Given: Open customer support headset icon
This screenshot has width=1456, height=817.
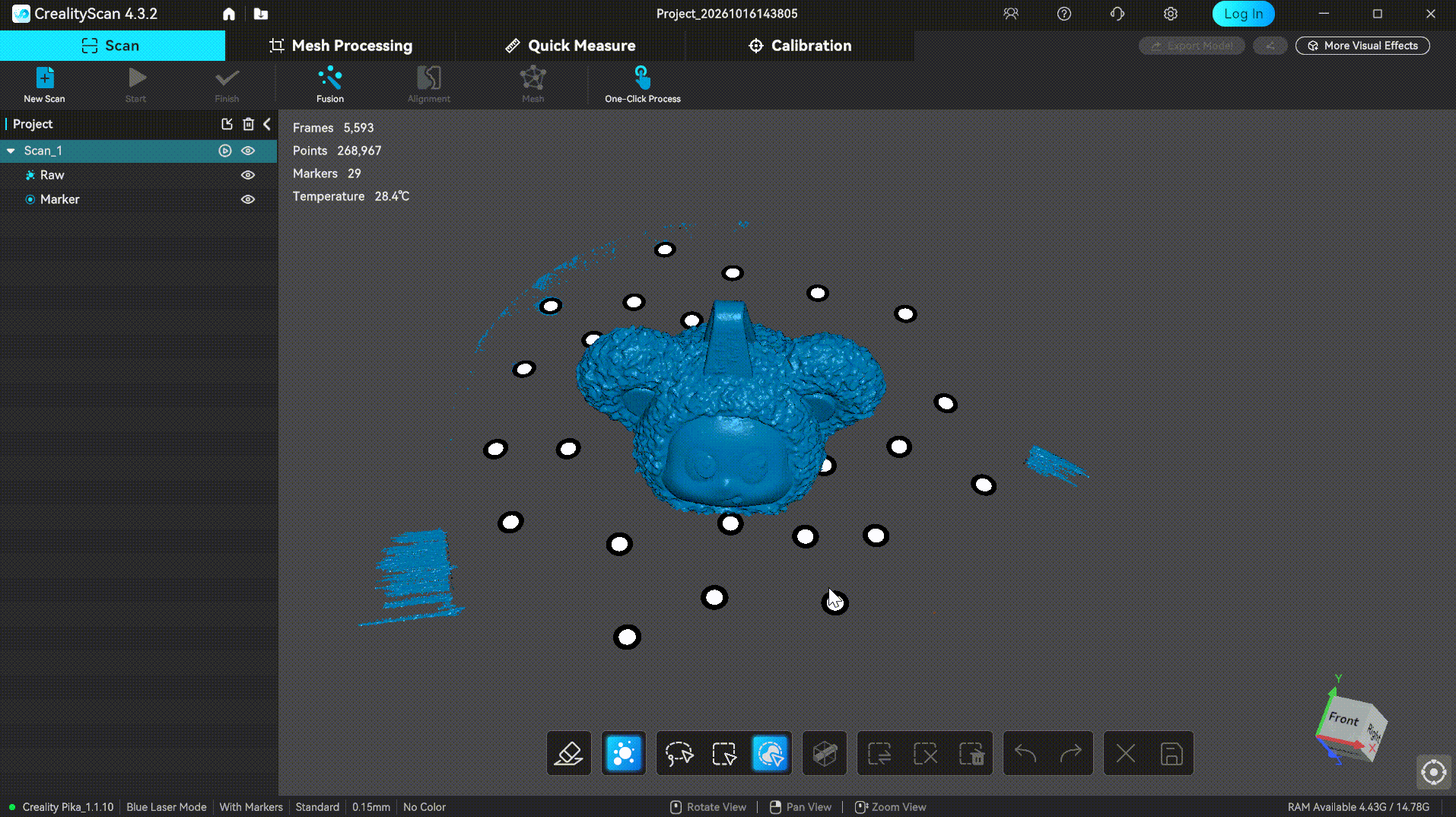Looking at the screenshot, I should tap(1117, 14).
